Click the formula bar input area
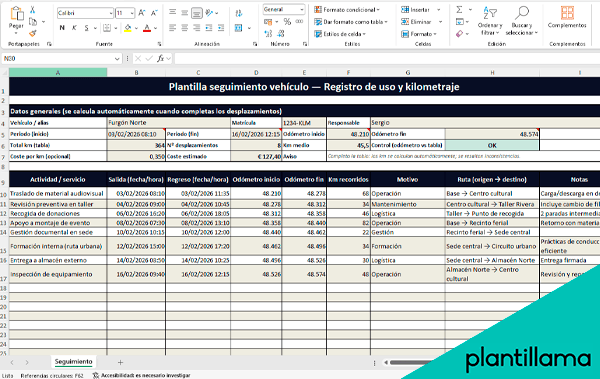The image size is (600, 379). tap(386, 59)
